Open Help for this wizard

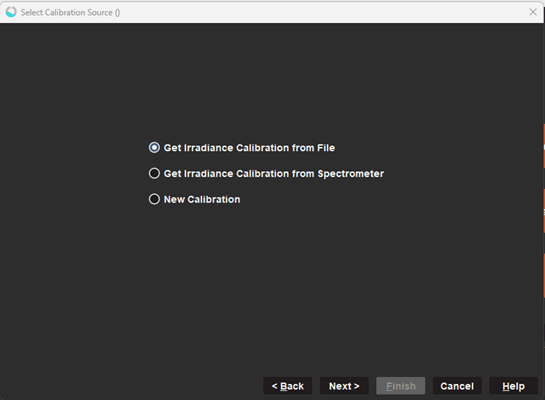(513, 386)
